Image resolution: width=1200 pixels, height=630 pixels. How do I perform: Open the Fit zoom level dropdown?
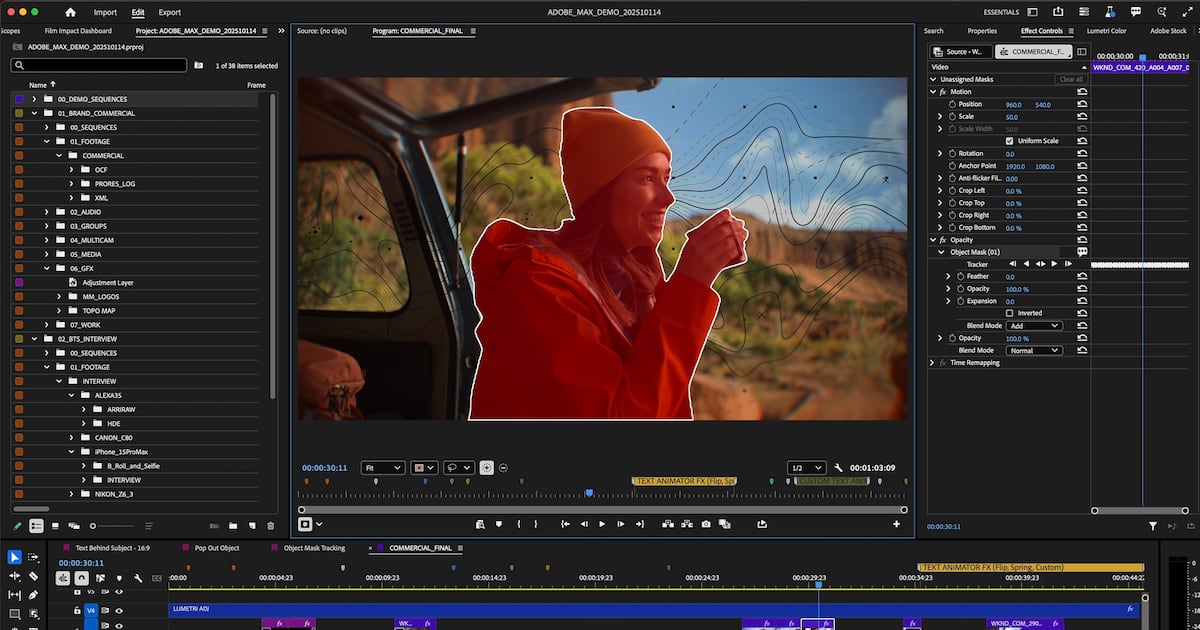(383, 467)
